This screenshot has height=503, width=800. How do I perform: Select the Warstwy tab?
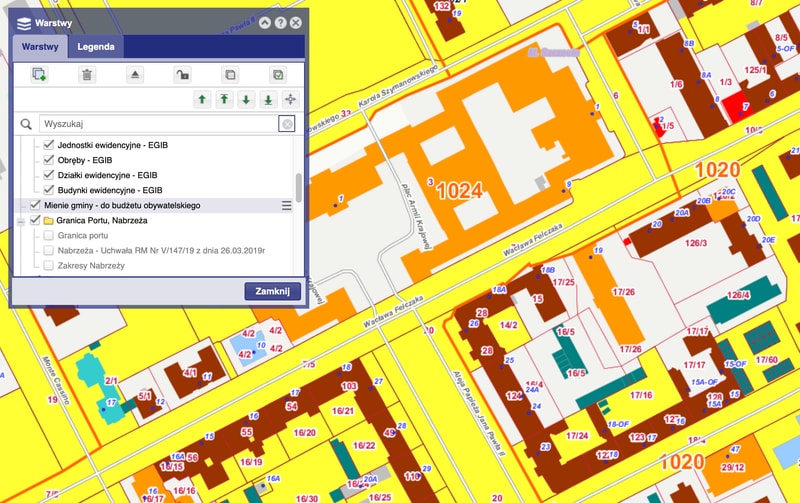click(40, 47)
